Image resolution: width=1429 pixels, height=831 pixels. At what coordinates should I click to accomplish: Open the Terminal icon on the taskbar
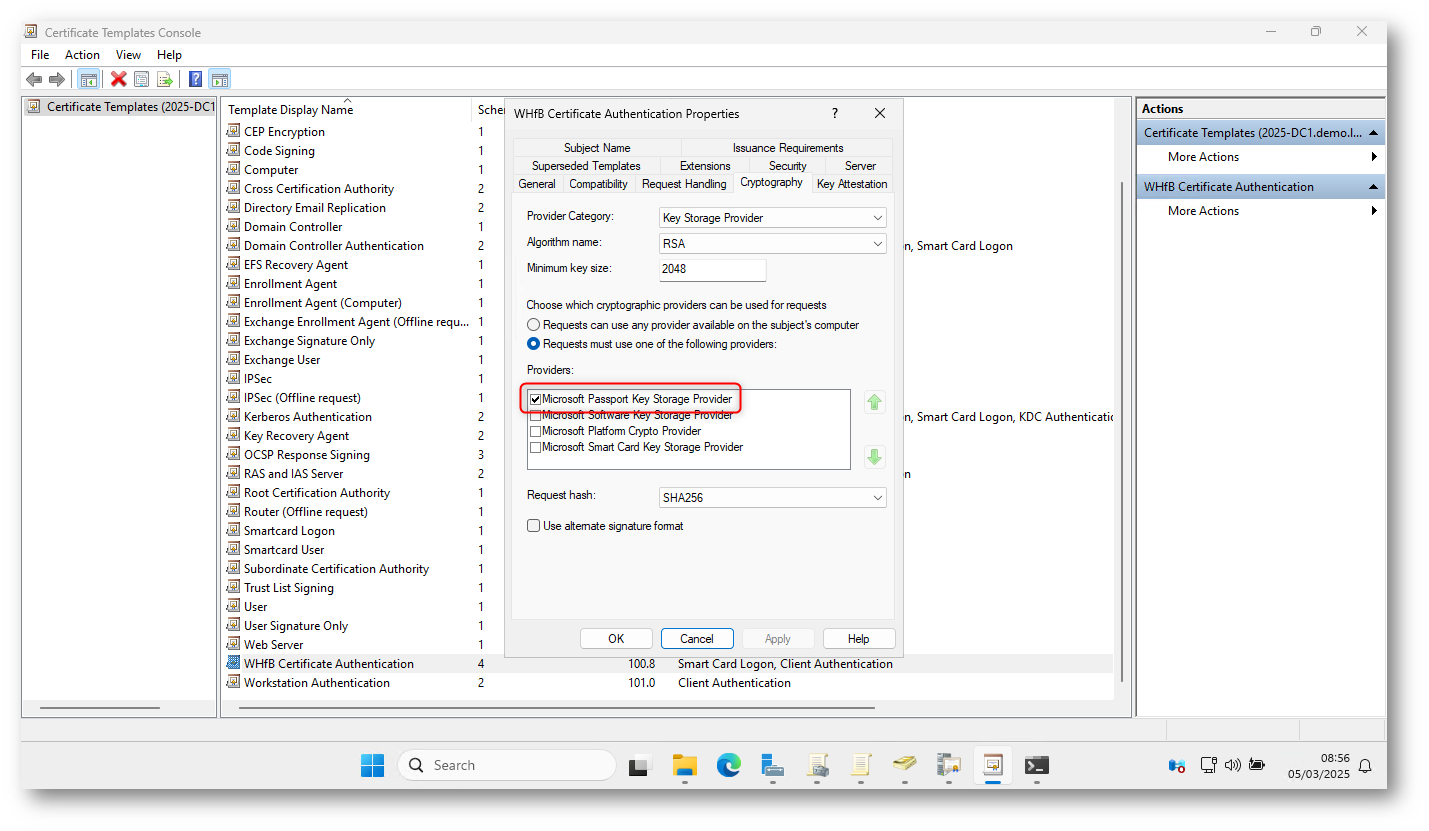[1037, 766]
